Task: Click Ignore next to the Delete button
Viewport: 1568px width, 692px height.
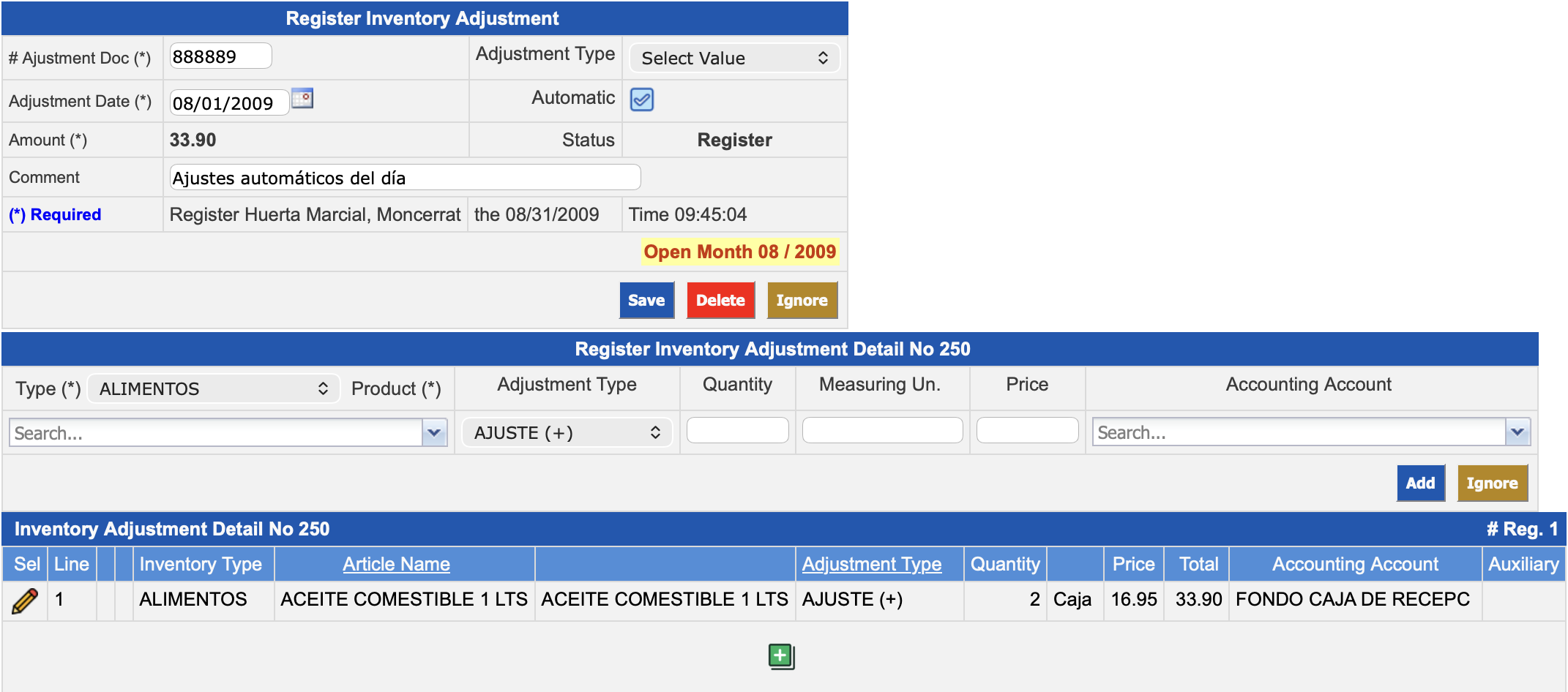Action: coord(802,301)
